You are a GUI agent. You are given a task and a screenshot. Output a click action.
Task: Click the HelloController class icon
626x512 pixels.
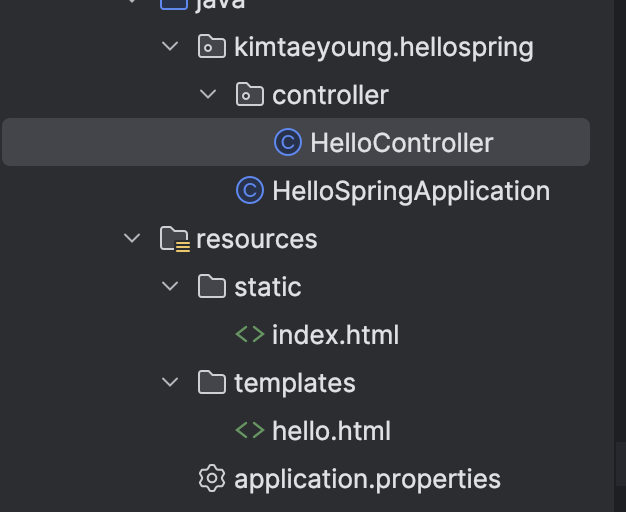[x=288, y=143]
